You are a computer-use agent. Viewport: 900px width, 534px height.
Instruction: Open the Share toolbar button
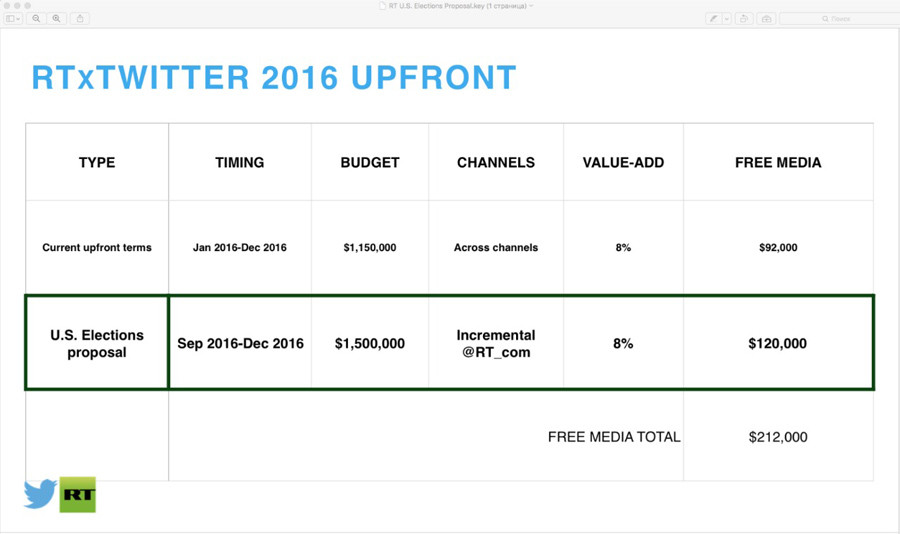[80, 18]
